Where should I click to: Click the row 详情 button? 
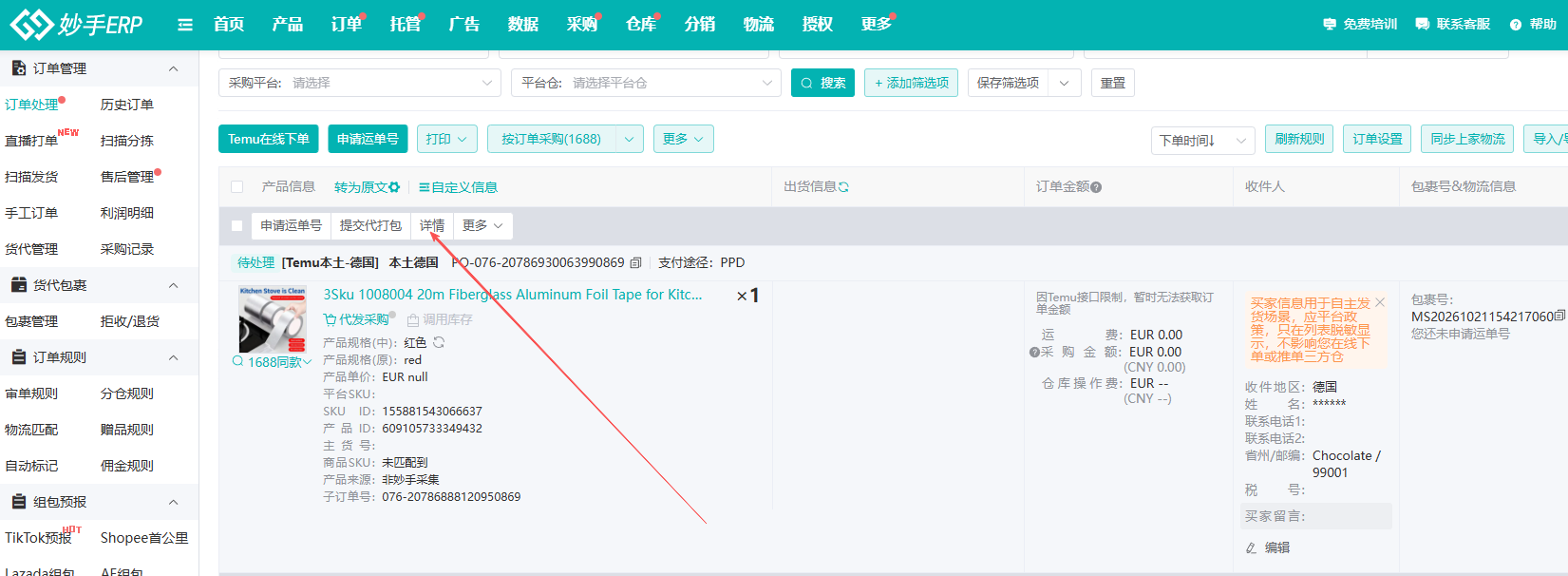click(432, 225)
